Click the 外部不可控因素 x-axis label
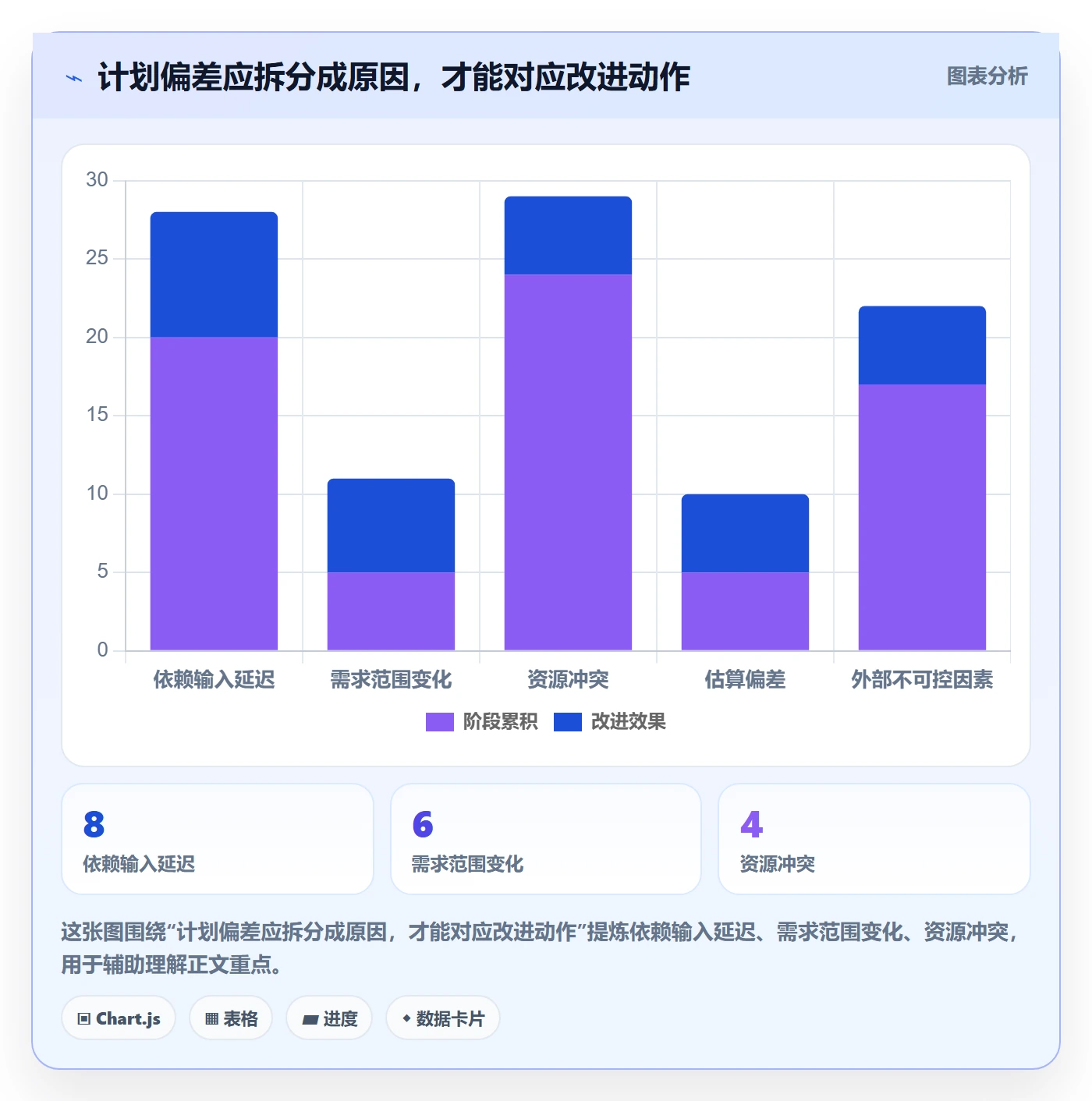 [x=922, y=680]
